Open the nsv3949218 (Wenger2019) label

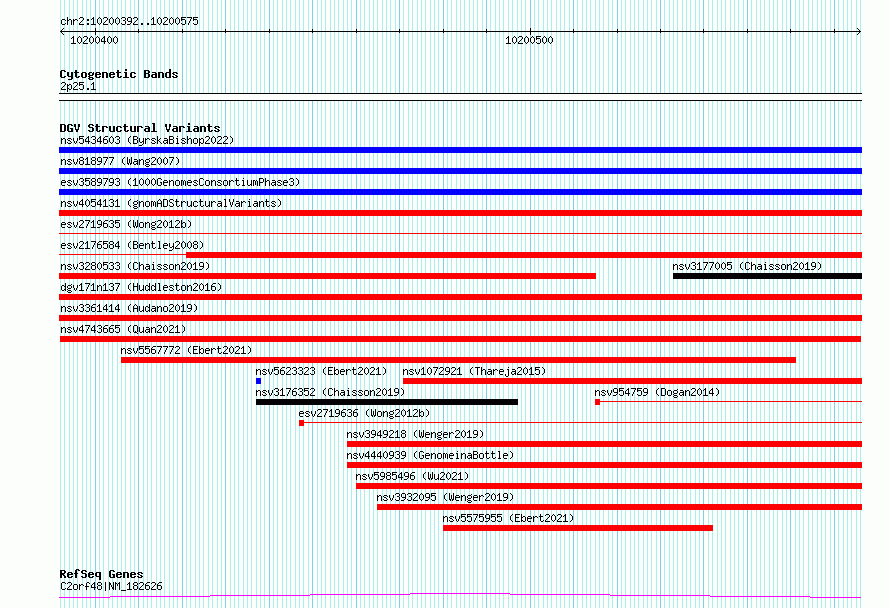click(415, 434)
